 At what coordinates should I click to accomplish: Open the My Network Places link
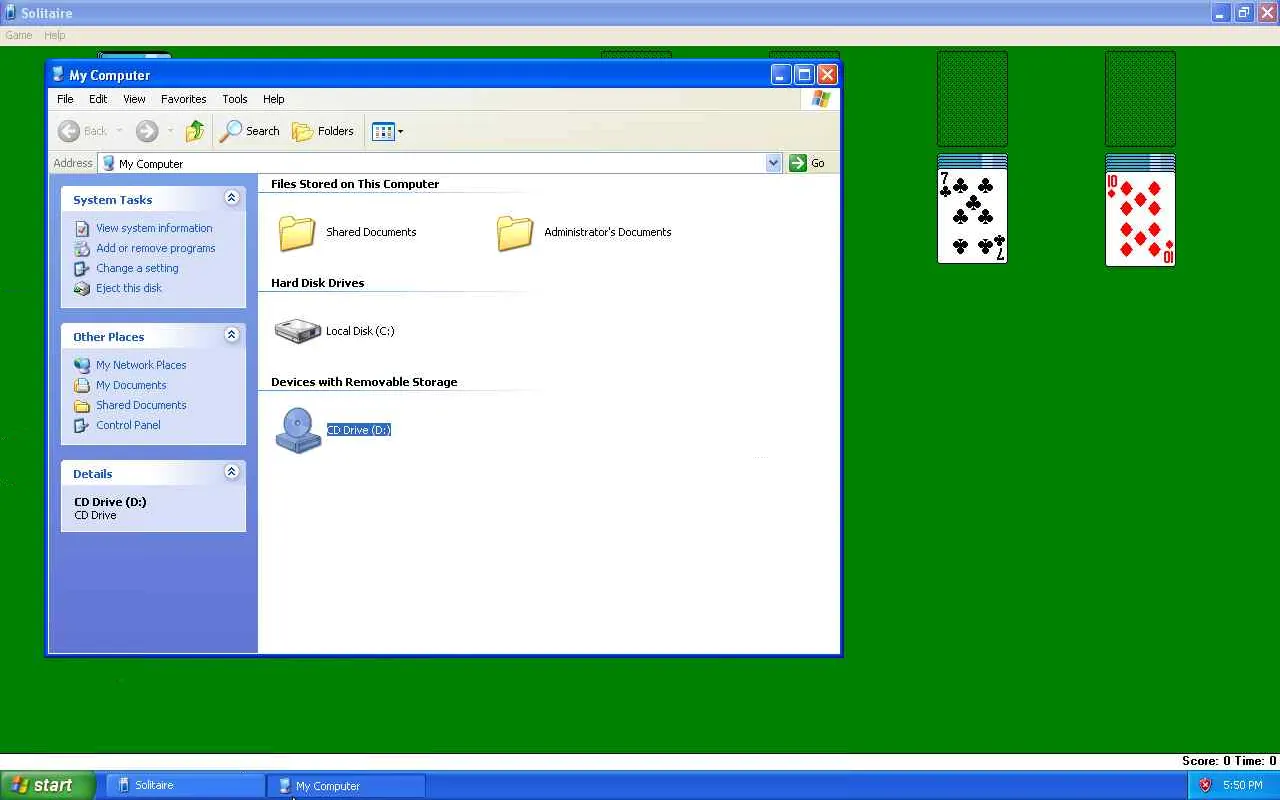point(141,365)
